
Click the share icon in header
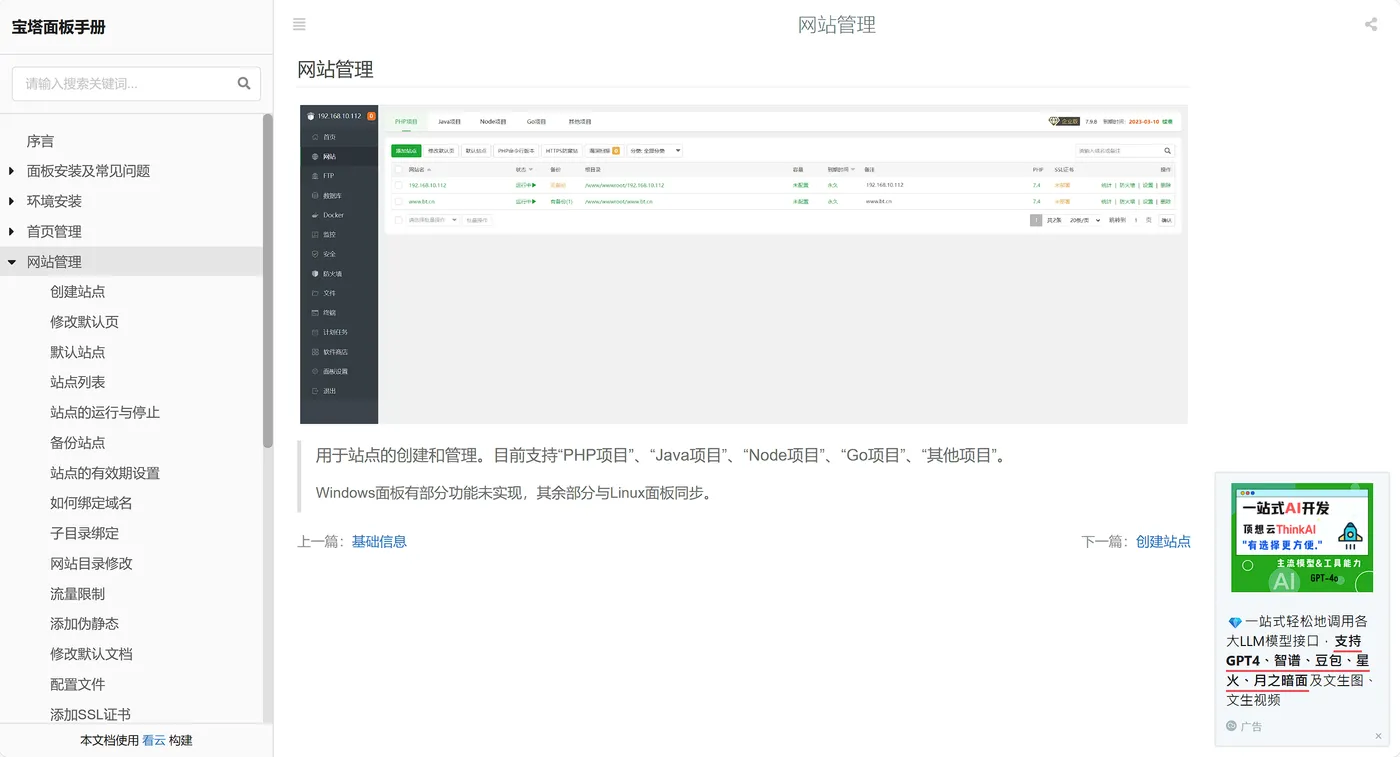click(x=1371, y=25)
